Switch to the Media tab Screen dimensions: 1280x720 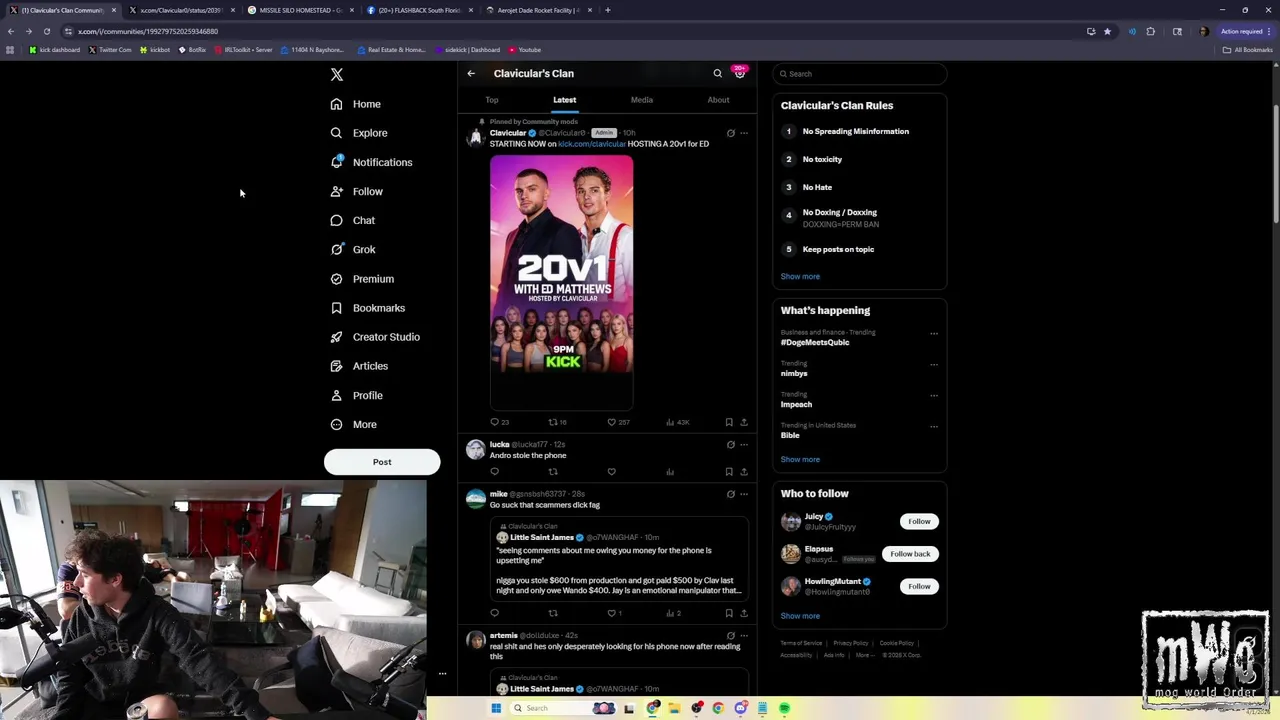click(642, 100)
